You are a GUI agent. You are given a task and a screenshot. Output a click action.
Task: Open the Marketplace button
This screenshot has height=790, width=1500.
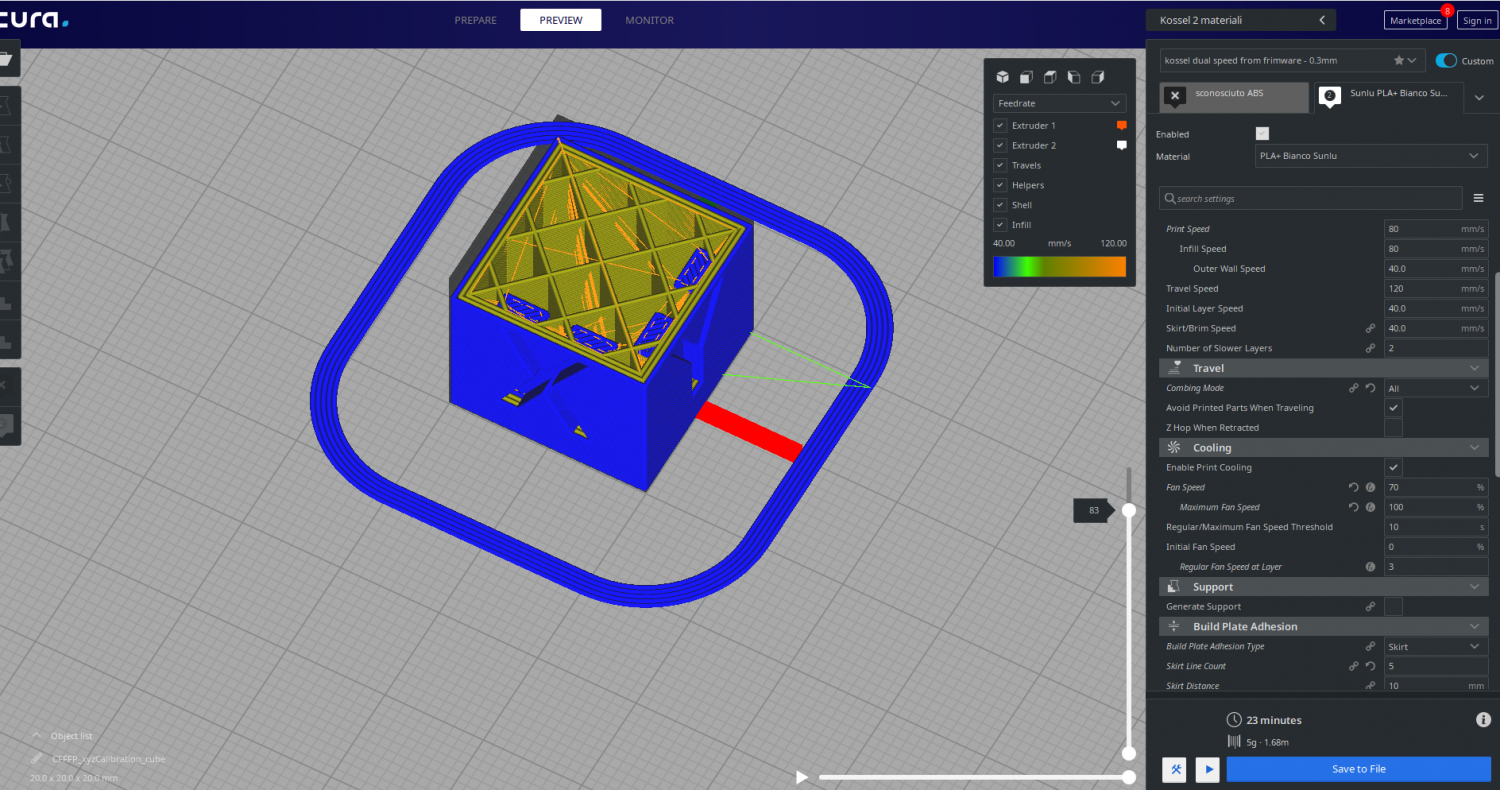[1414, 20]
